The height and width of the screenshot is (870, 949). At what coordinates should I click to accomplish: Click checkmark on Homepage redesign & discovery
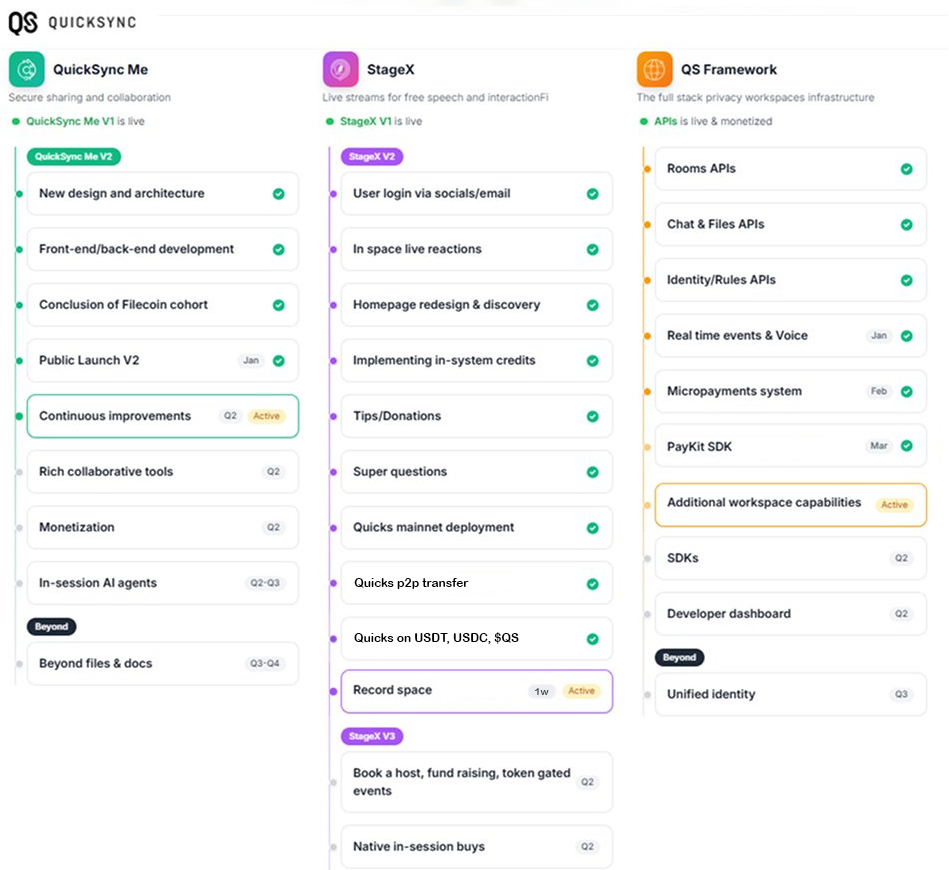593,305
